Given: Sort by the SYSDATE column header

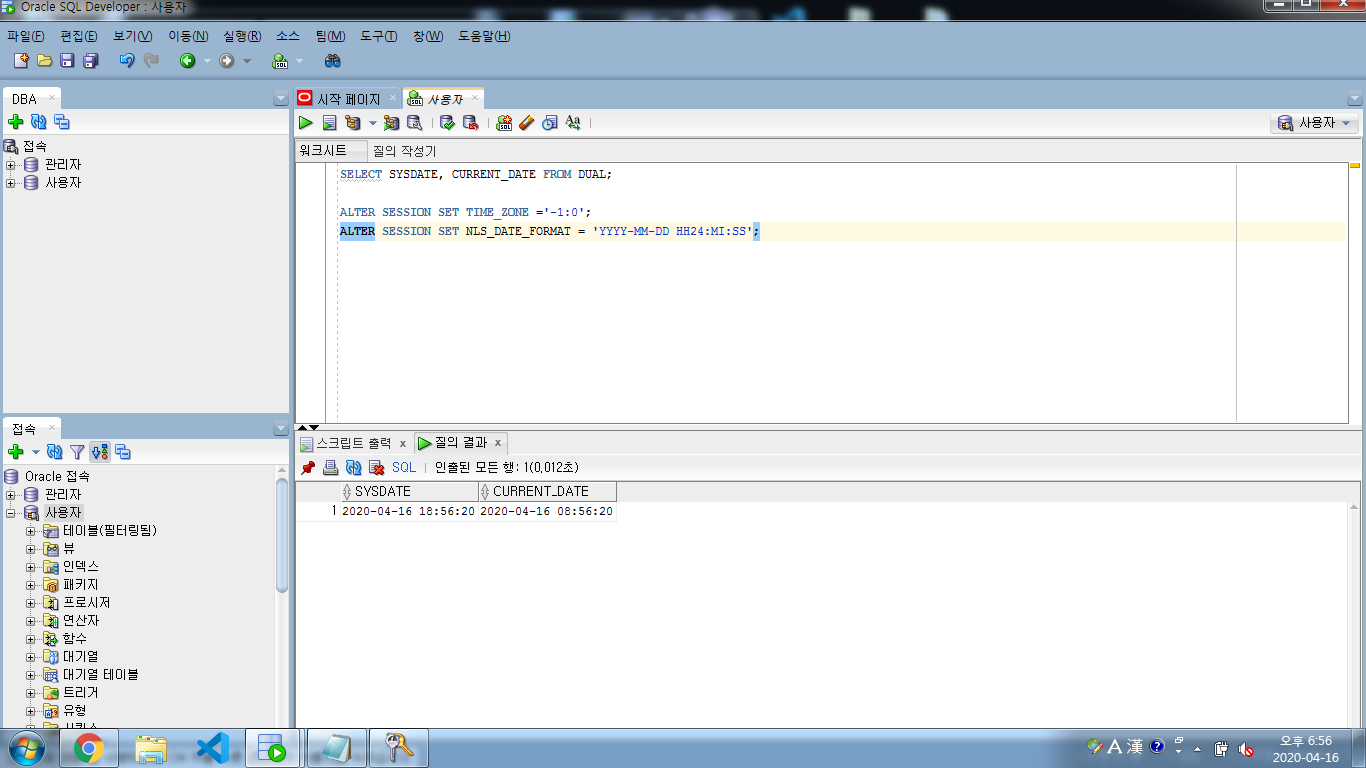Looking at the screenshot, I should (x=409, y=491).
